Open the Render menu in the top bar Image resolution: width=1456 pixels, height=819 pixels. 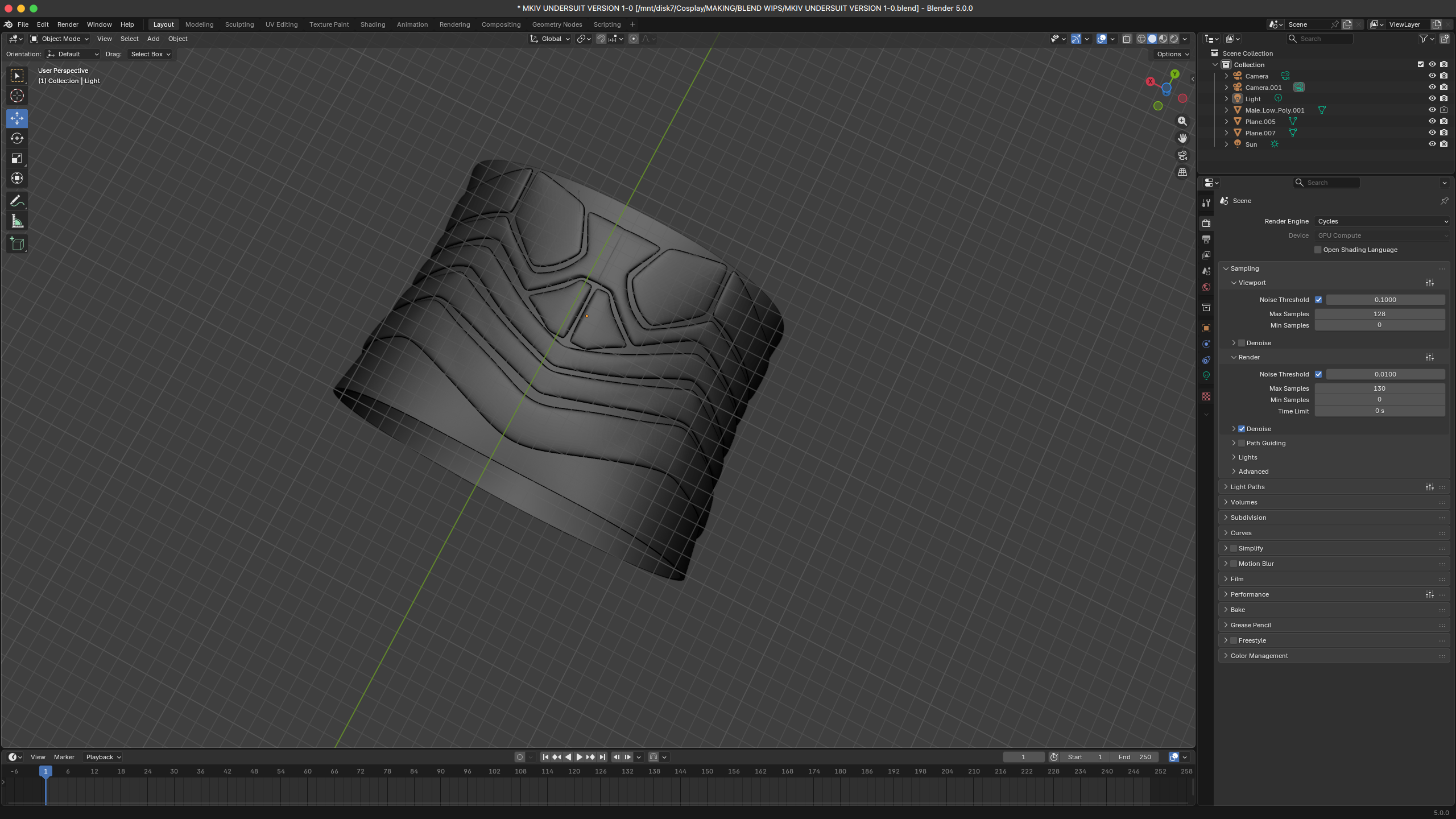pos(68,24)
